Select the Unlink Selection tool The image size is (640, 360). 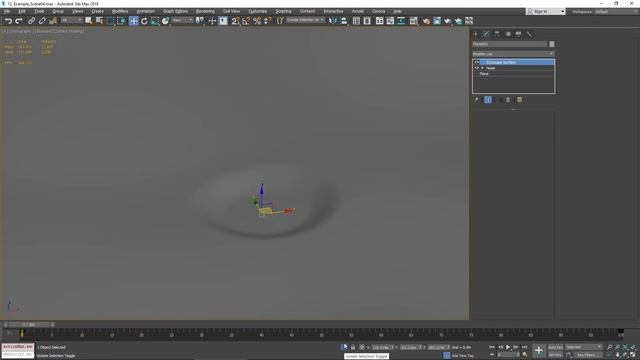(x=42, y=21)
